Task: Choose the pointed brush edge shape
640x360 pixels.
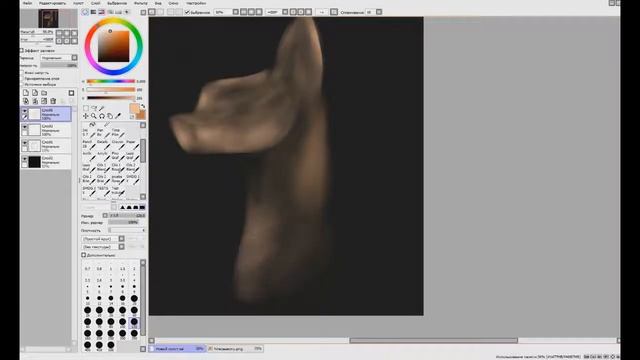Action: 122,207
